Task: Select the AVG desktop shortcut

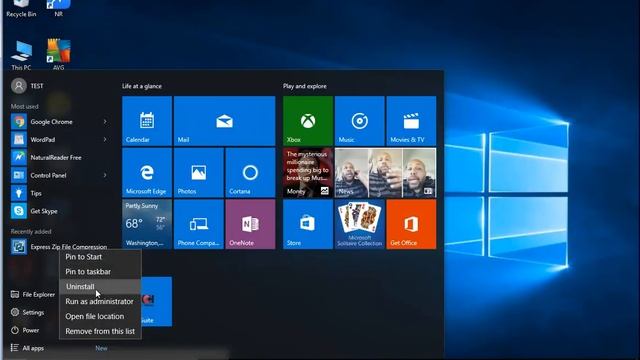Action: [58, 54]
